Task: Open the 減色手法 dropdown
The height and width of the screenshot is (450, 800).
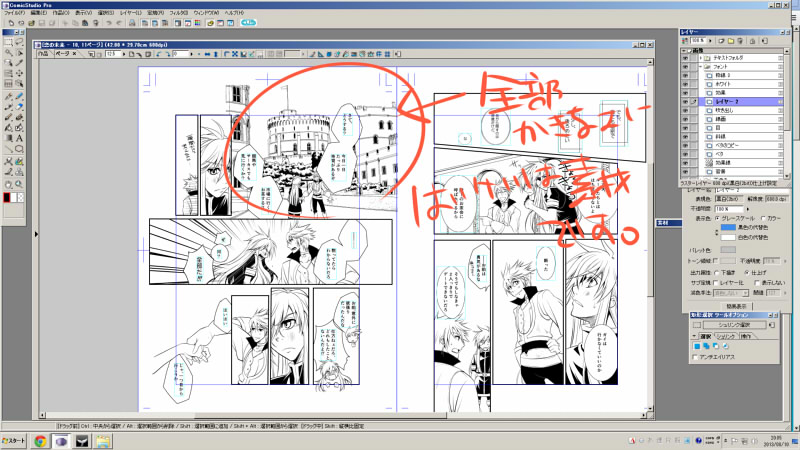Action: pos(731,293)
